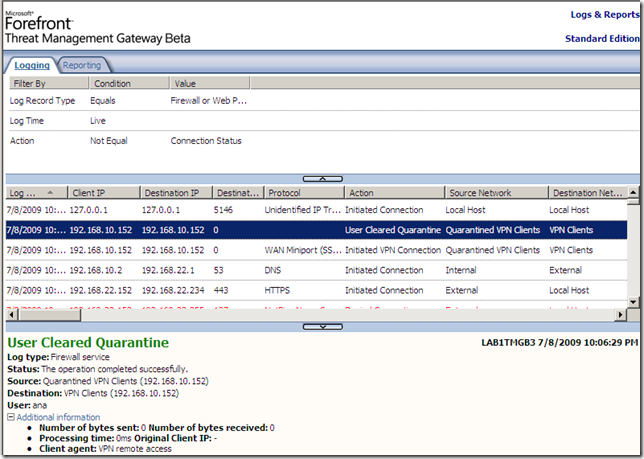Open the Reporting tab
644x459 pixels.
point(81,65)
